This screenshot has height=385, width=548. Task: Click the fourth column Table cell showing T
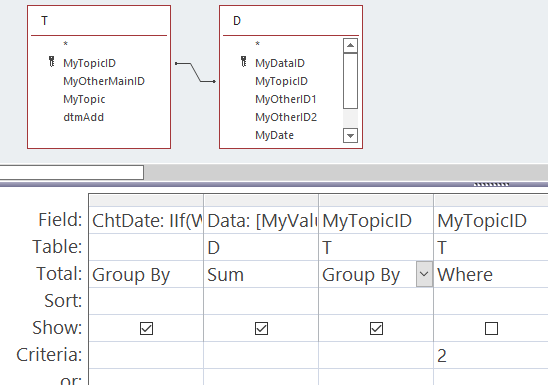pos(491,247)
